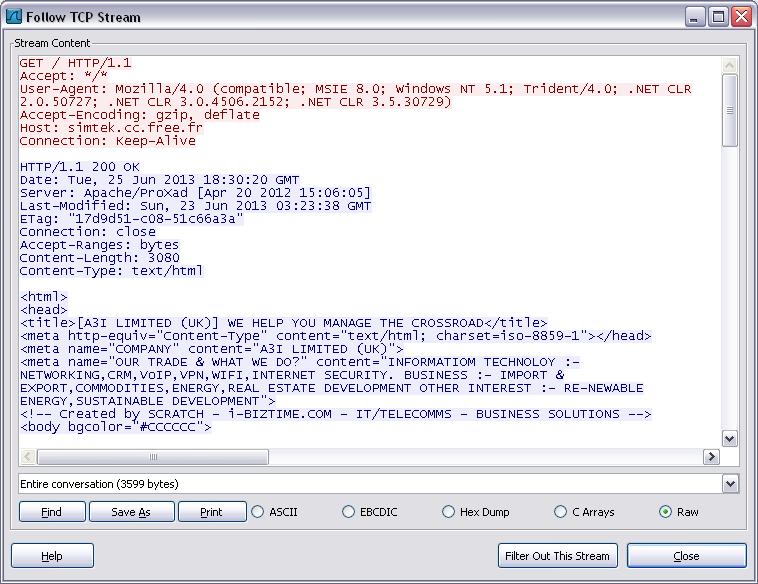This screenshot has width=758, height=584.
Task: Open Help for the stream dialog
Action: 52,555
